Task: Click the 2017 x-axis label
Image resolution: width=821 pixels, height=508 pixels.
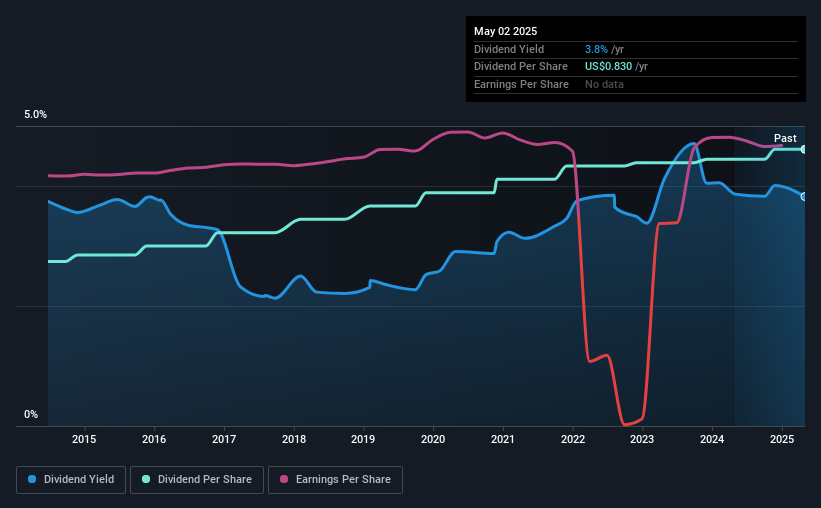Action: coord(224,439)
